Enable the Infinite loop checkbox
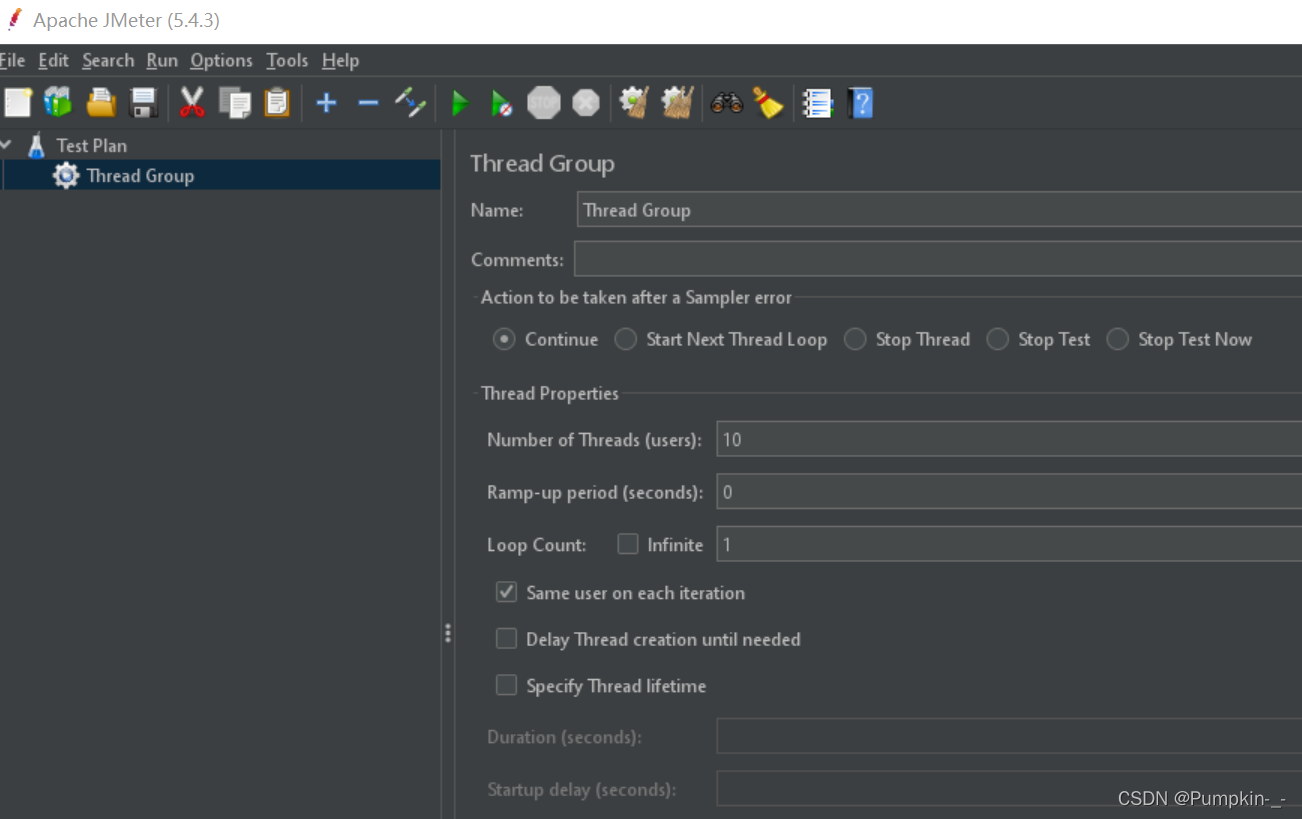This screenshot has width=1302, height=819. click(x=628, y=544)
